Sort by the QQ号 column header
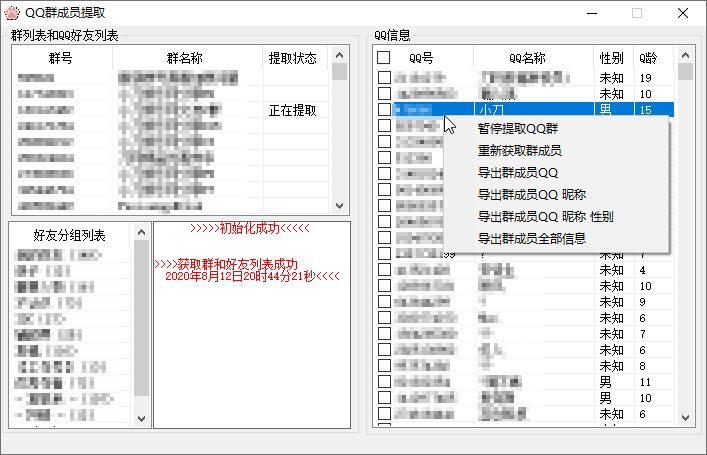 (421, 58)
